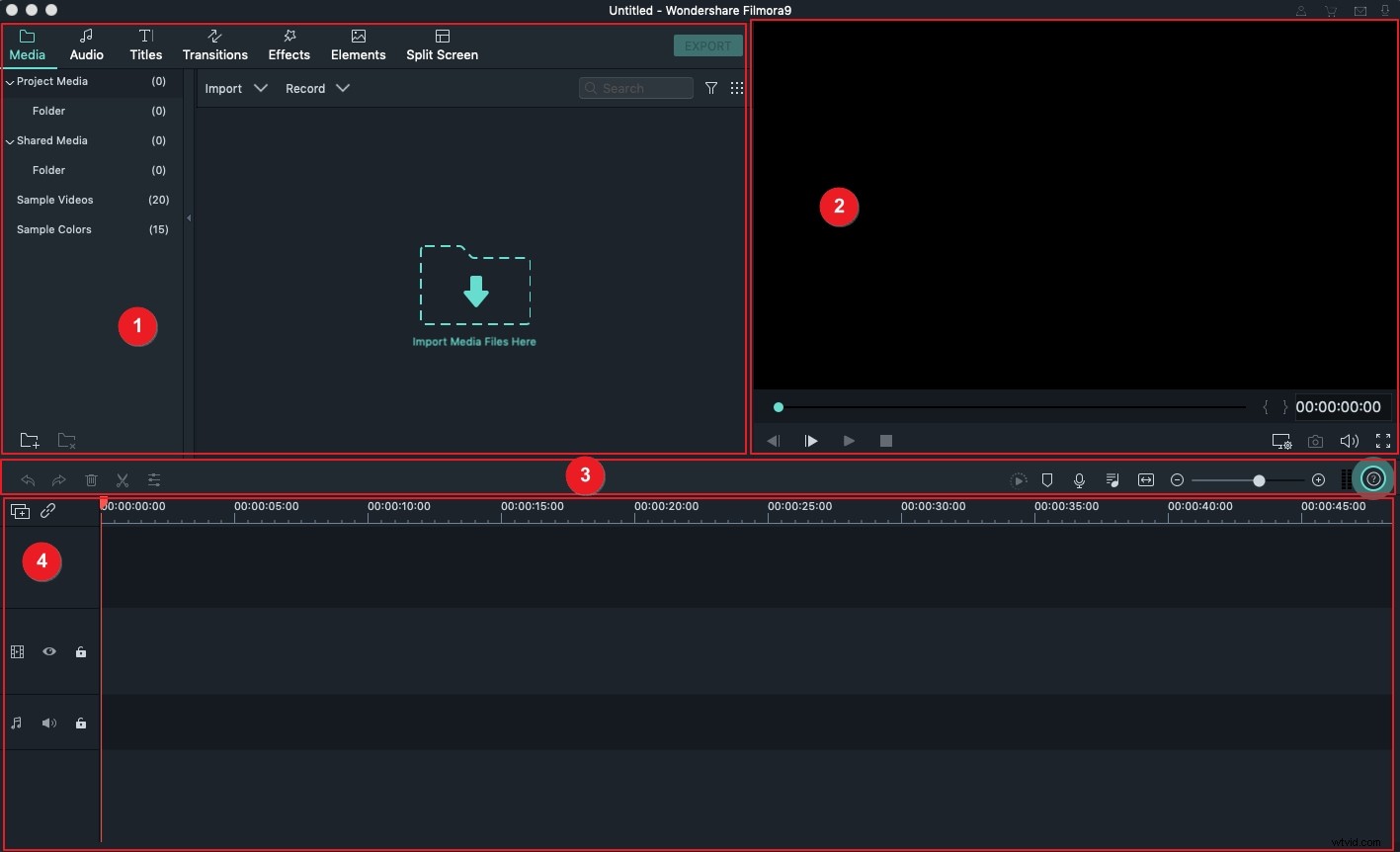Fit timeline to zoom with double-arrow icon
The width and height of the screenshot is (1400, 852).
click(x=1146, y=480)
